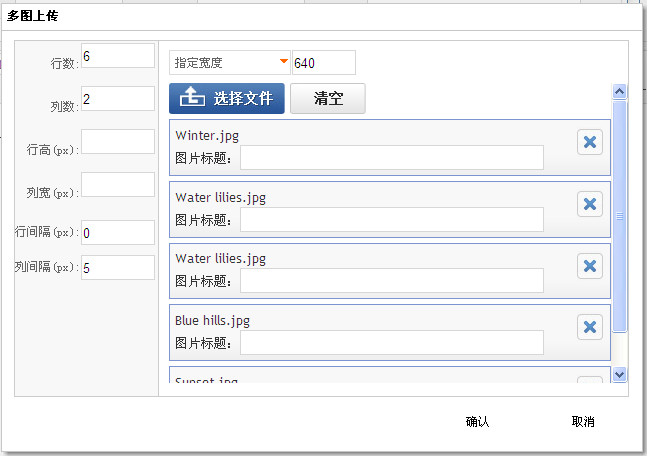Click the 行数 input field

pos(117,56)
